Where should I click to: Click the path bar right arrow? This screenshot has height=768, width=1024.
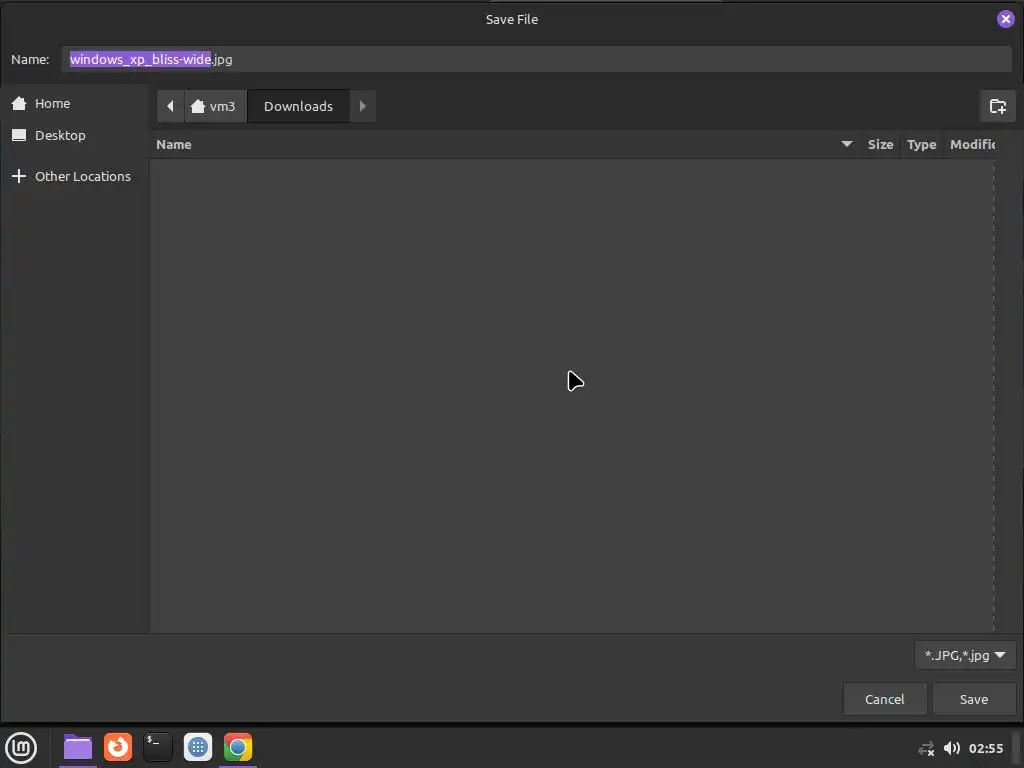point(362,106)
